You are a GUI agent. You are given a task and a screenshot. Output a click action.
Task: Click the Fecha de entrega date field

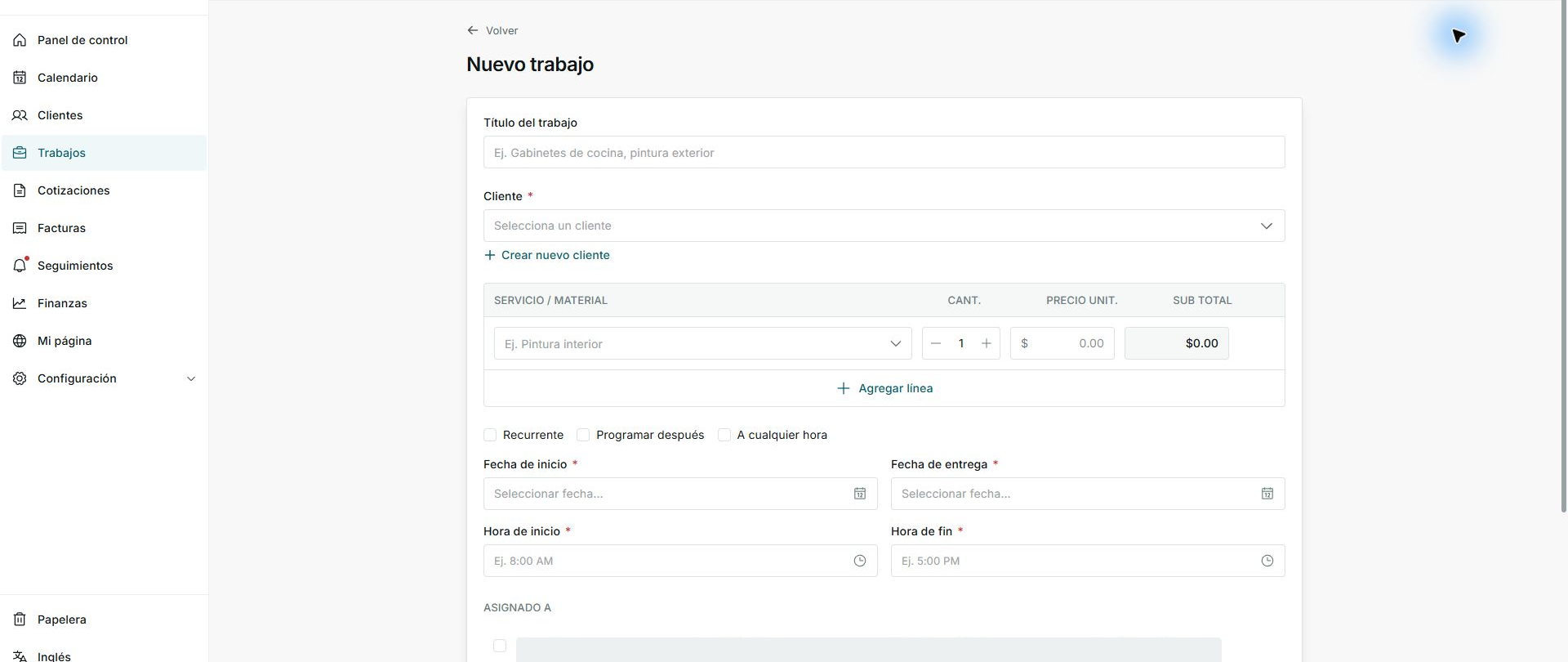1088,494
